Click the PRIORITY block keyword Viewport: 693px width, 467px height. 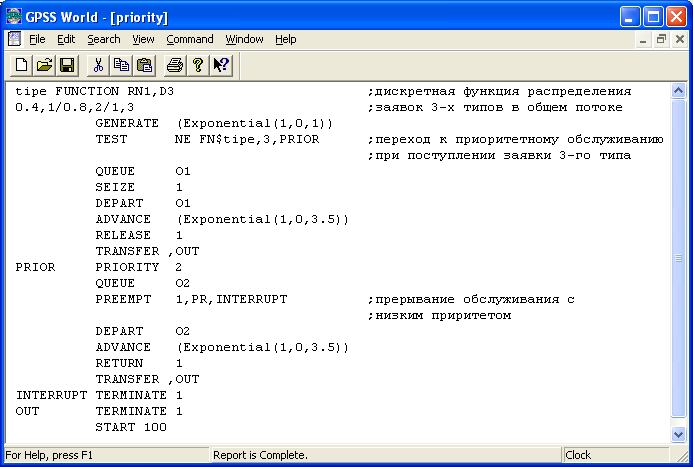127,267
